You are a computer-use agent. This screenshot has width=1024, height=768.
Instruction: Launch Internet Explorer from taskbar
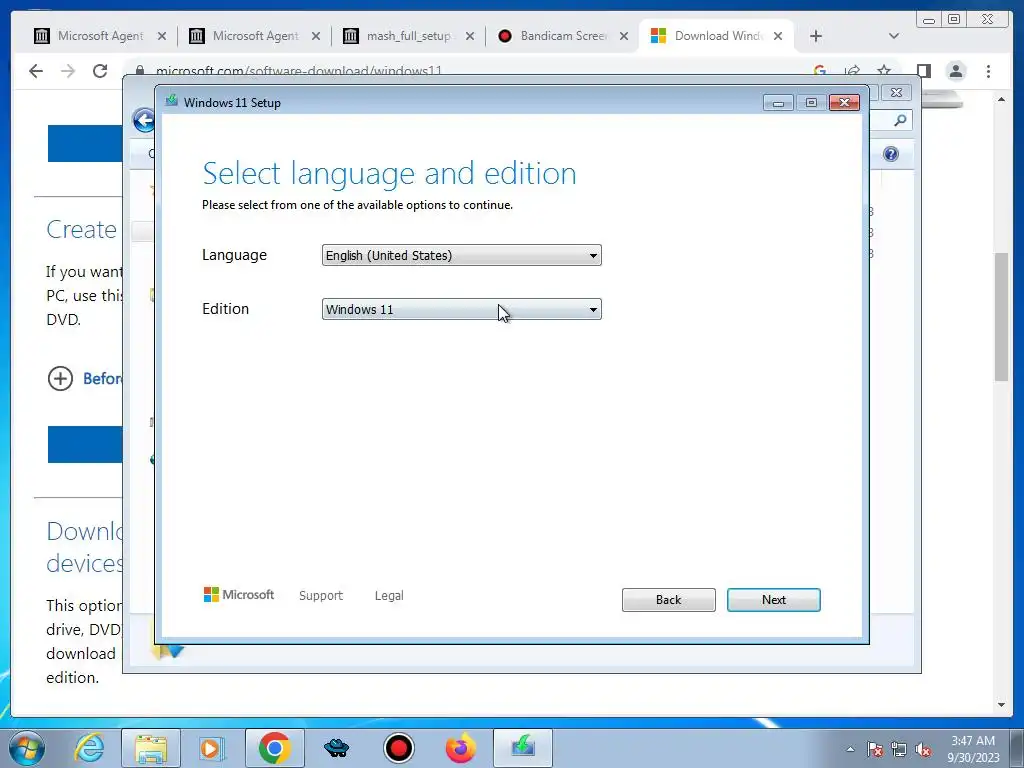point(89,748)
